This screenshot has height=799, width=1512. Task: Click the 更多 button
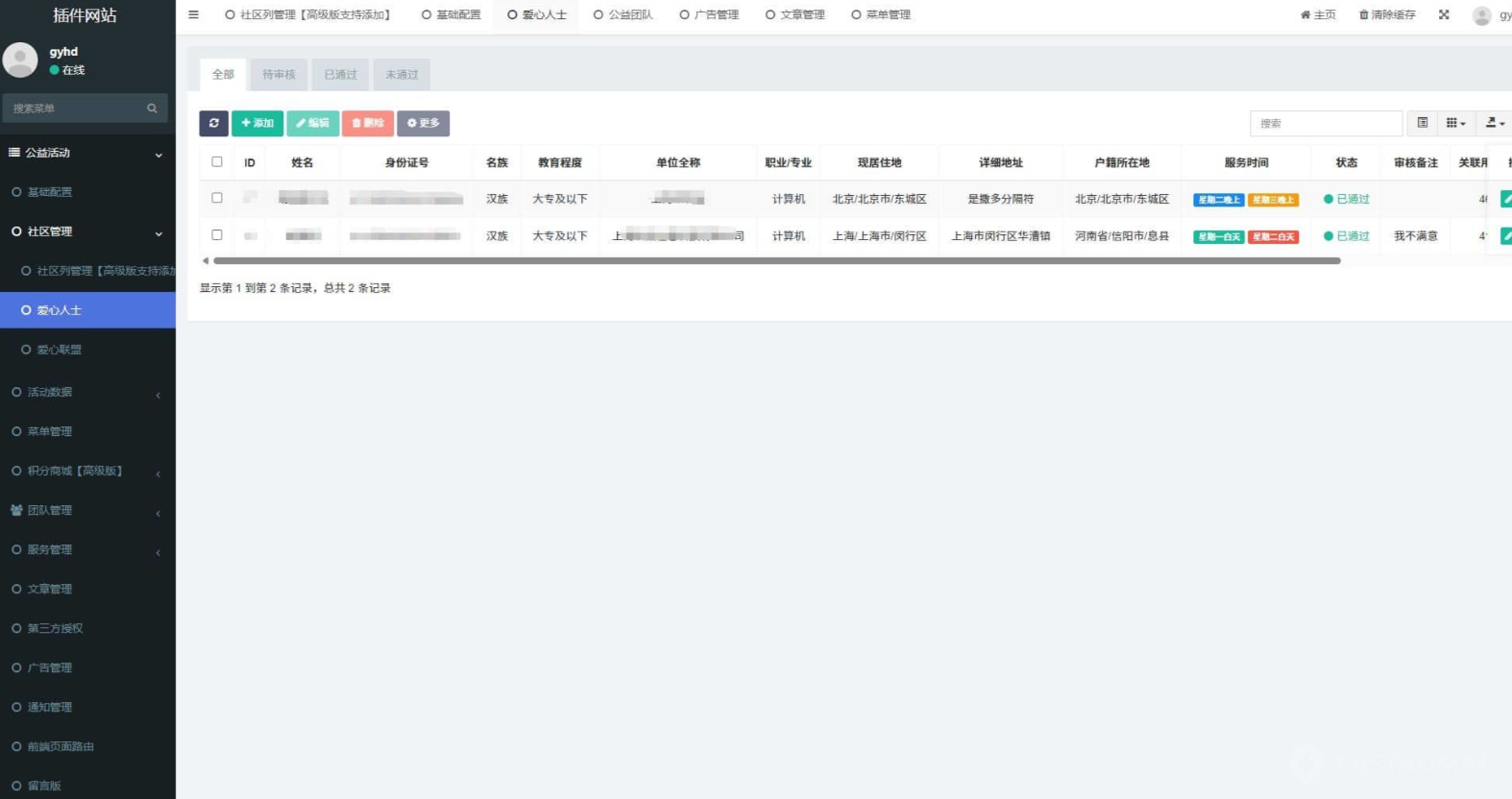pyautogui.click(x=423, y=123)
